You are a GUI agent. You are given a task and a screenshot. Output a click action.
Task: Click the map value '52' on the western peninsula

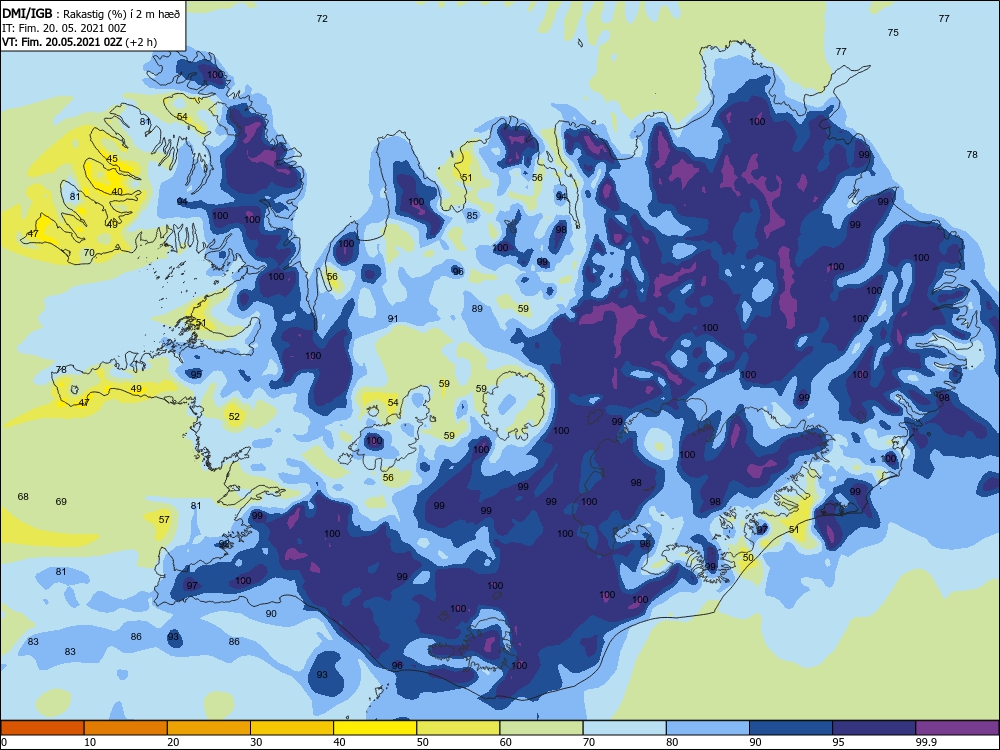(234, 416)
